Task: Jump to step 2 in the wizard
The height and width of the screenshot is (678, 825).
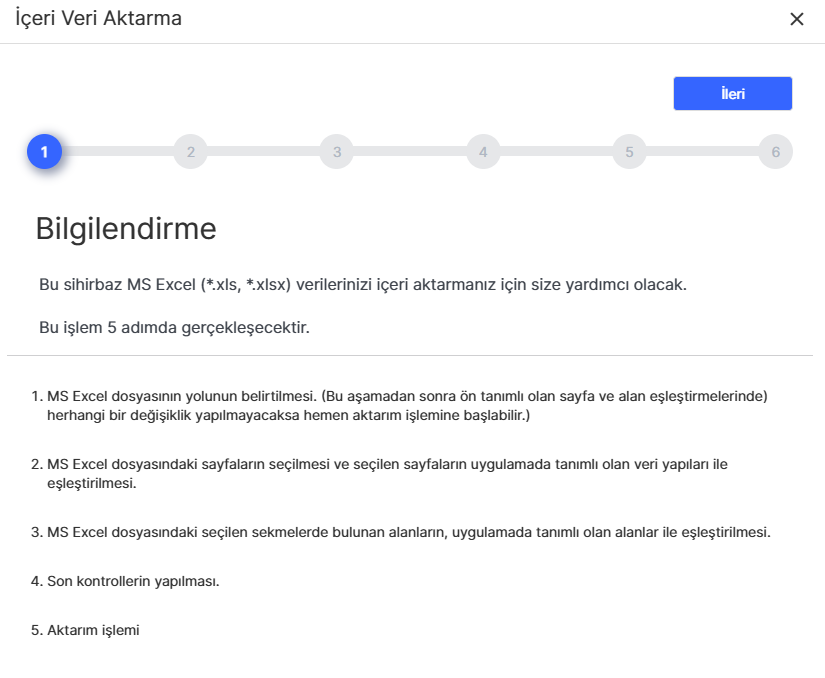Action: click(x=190, y=152)
